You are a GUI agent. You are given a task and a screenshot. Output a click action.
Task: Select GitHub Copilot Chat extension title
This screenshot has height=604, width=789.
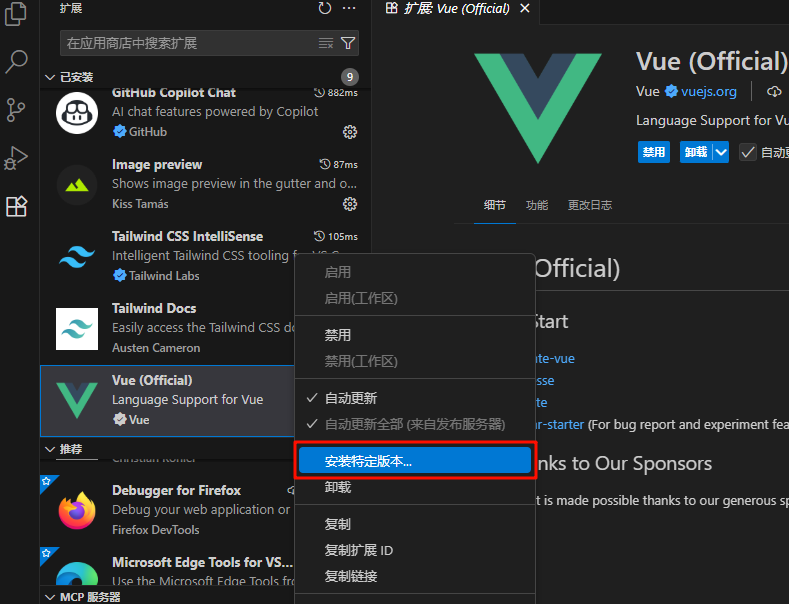[x=174, y=93]
